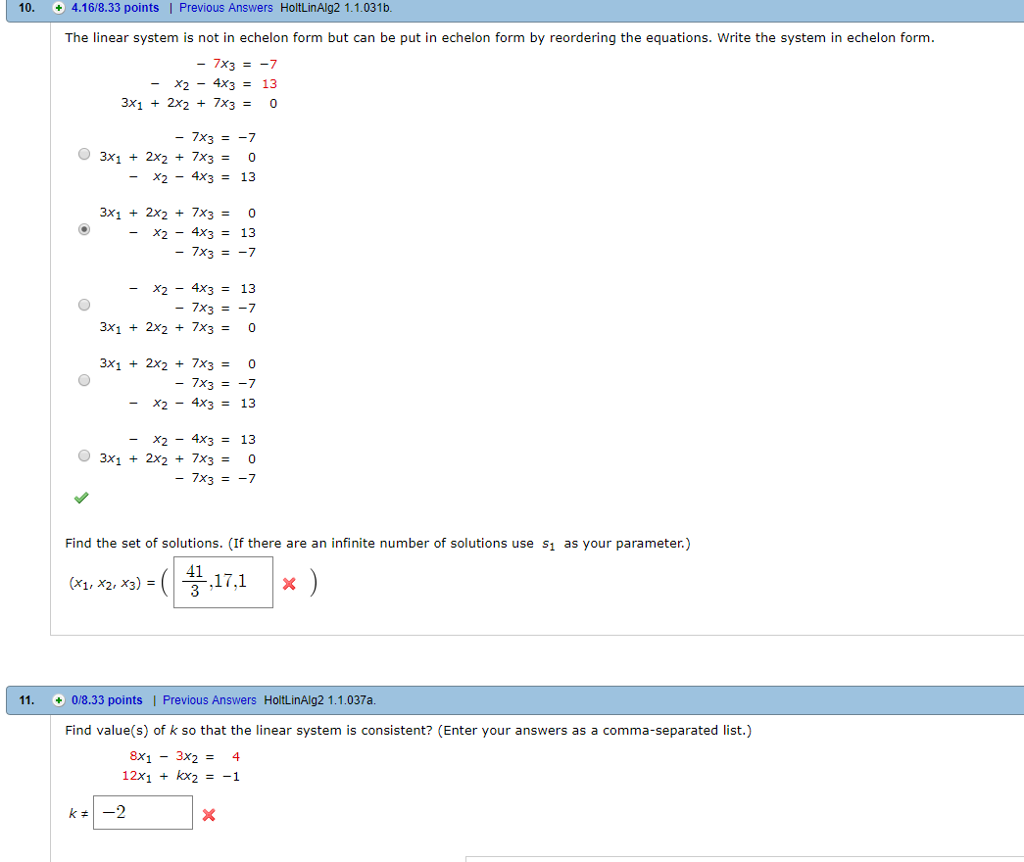Select option ordered 3x1, −x2, −7x3 equations
The height and width of the screenshot is (862, 1024).
84,229
